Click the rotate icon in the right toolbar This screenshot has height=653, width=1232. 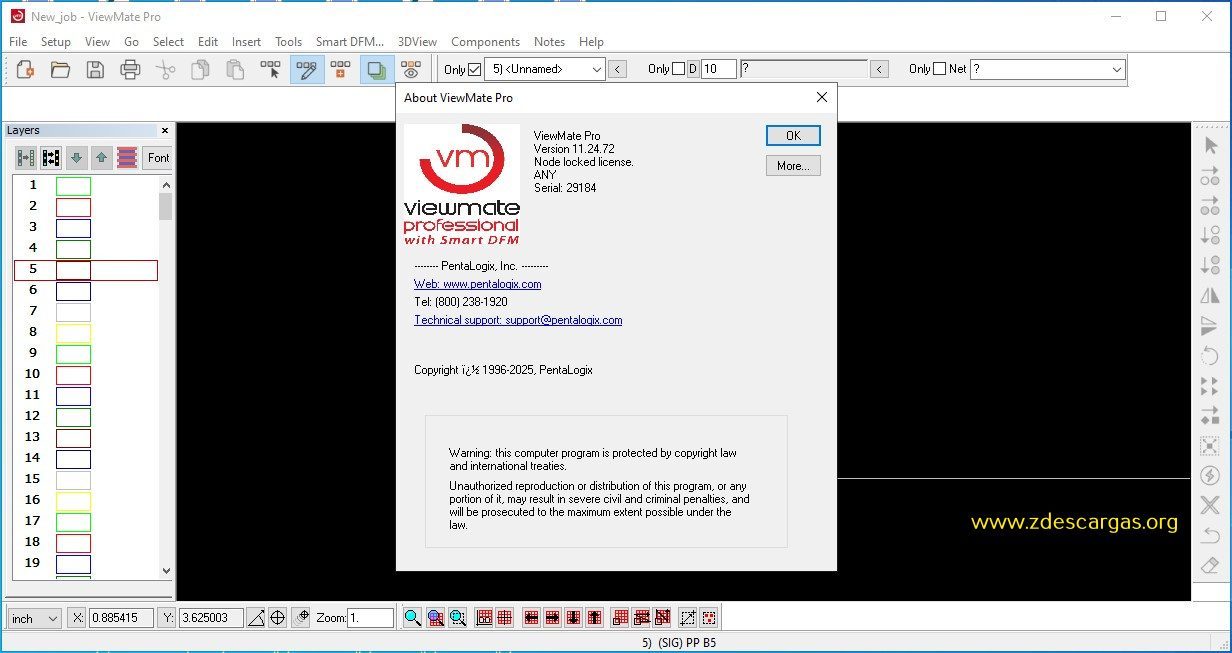(1210, 356)
